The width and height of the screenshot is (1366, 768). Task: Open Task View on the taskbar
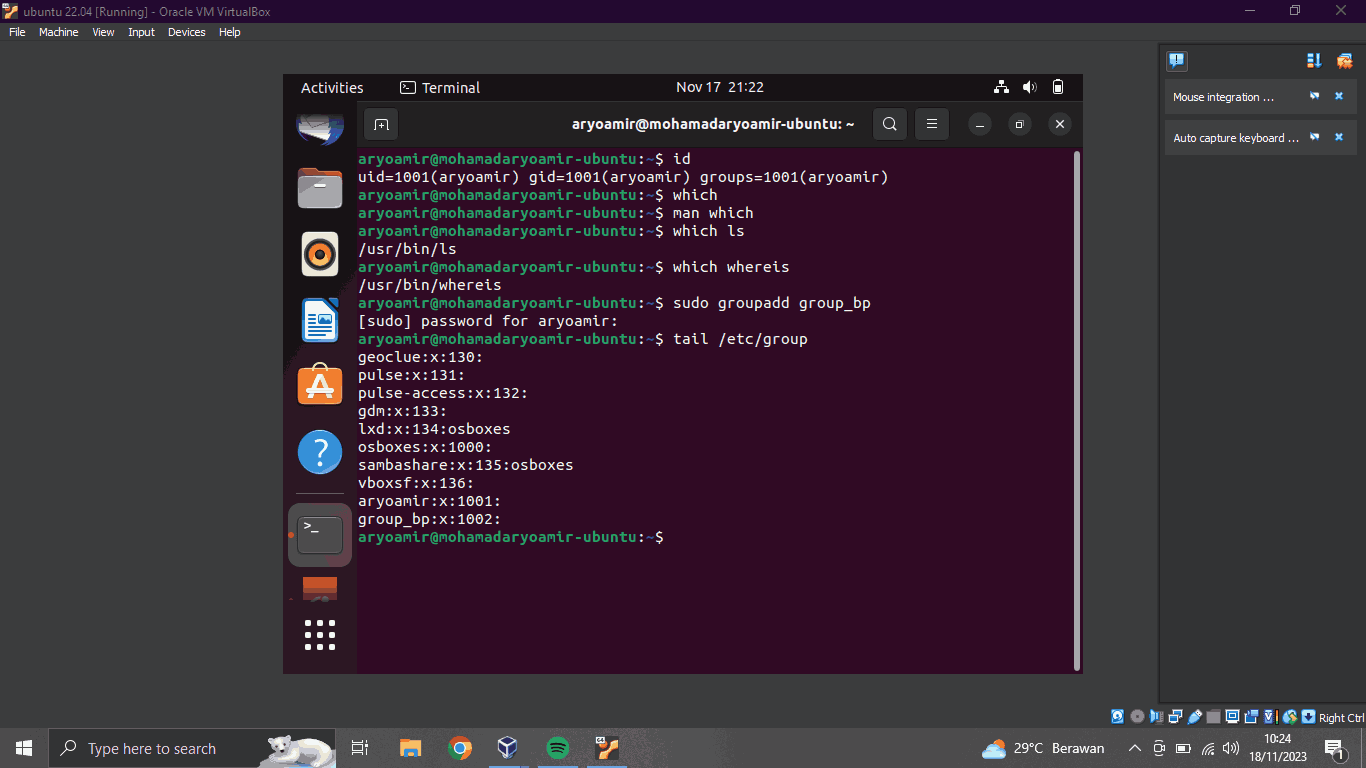[x=360, y=748]
